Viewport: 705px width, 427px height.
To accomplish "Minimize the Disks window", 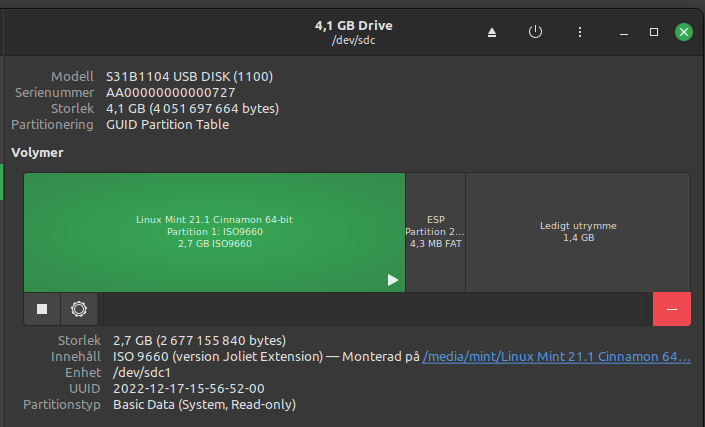I will click(622, 32).
